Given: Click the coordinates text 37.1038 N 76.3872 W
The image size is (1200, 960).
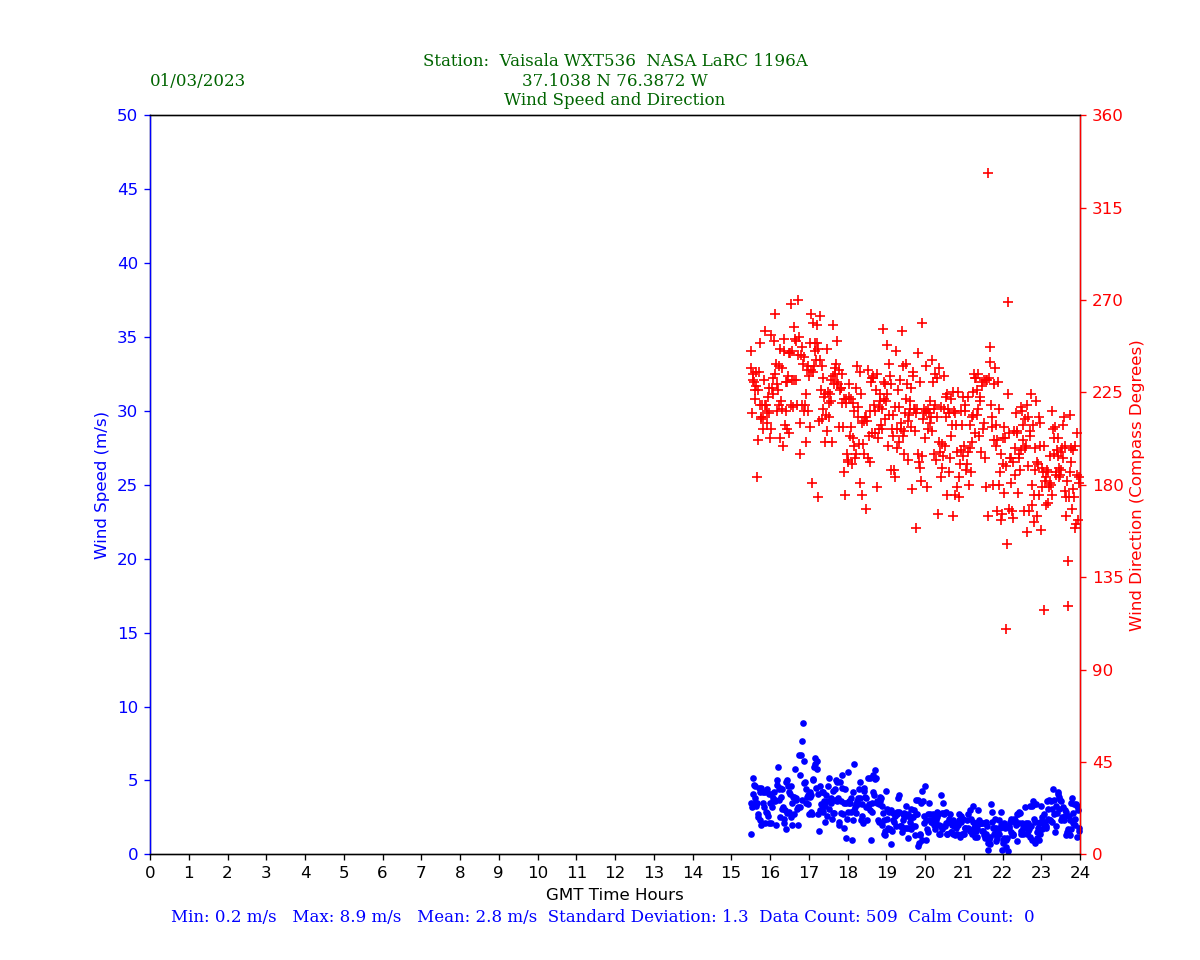Looking at the screenshot, I should click(614, 81).
